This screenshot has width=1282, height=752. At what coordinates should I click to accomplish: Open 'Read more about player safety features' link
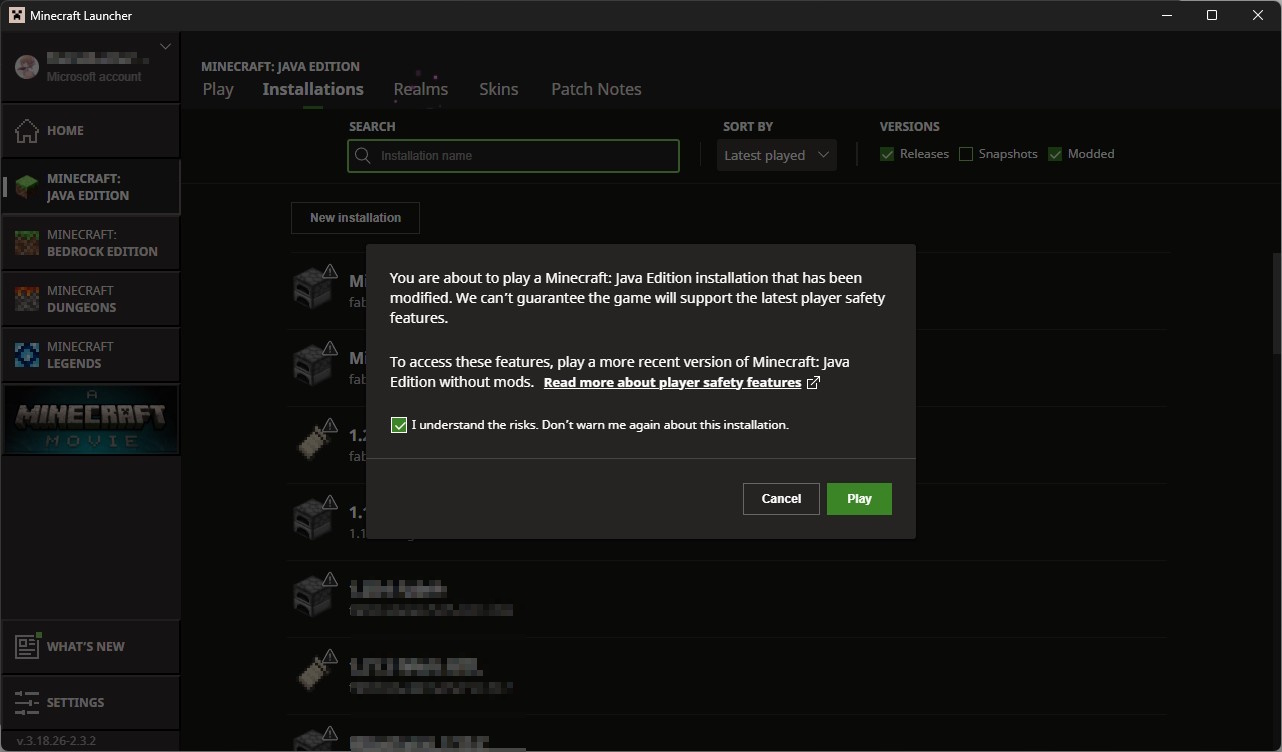click(672, 383)
